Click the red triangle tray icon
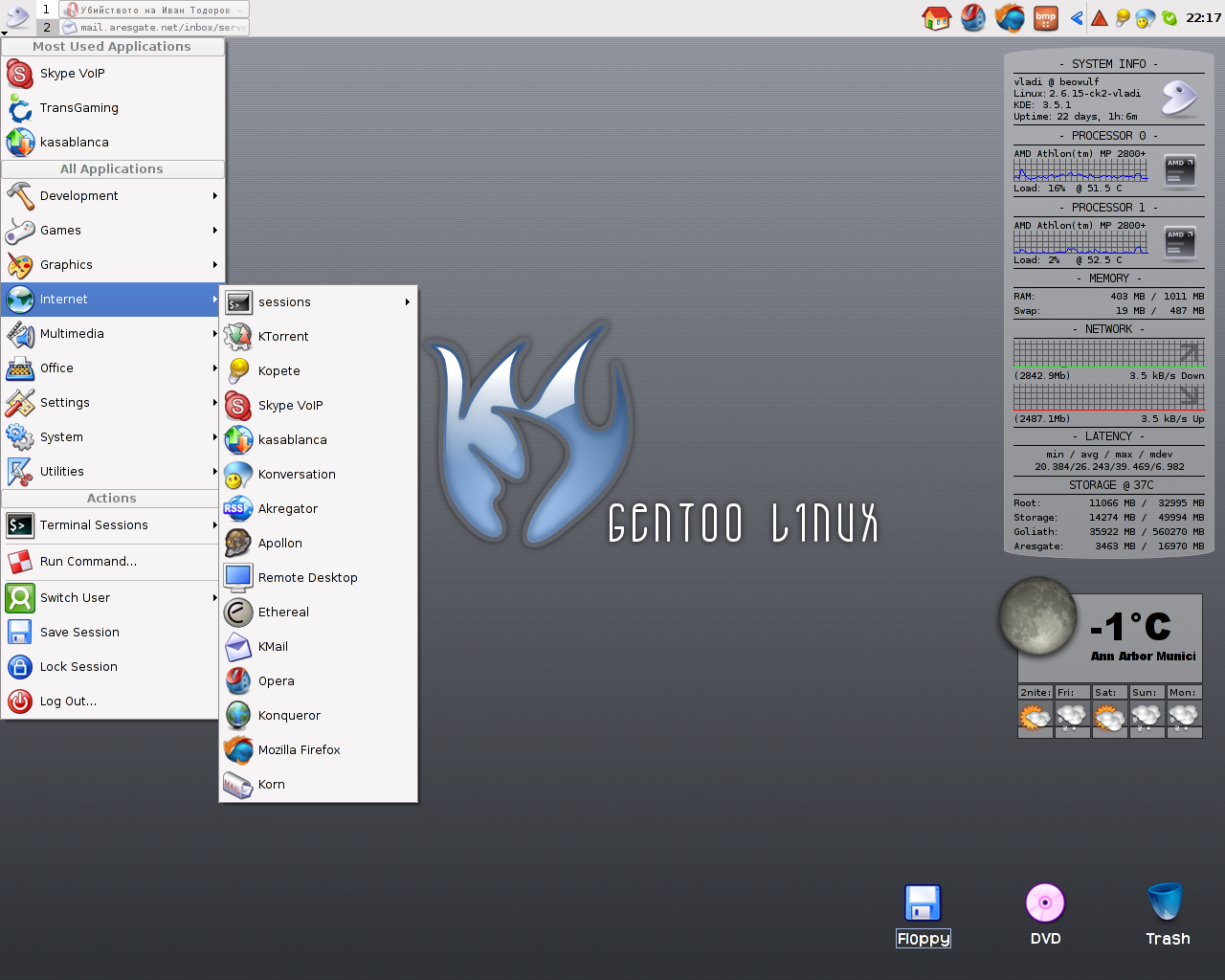This screenshot has width=1225, height=980. coord(1100,17)
